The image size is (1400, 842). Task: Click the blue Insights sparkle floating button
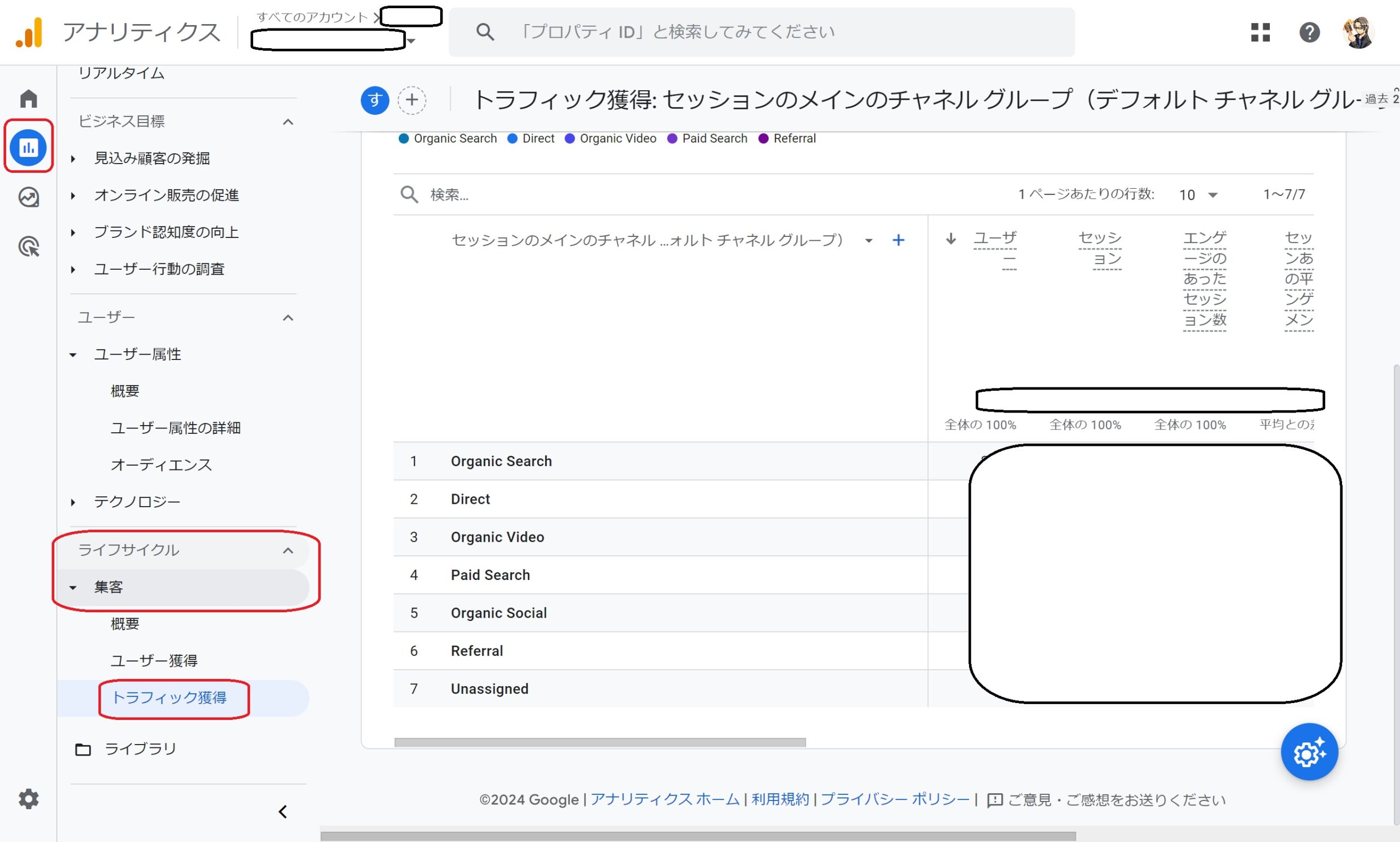point(1309,752)
